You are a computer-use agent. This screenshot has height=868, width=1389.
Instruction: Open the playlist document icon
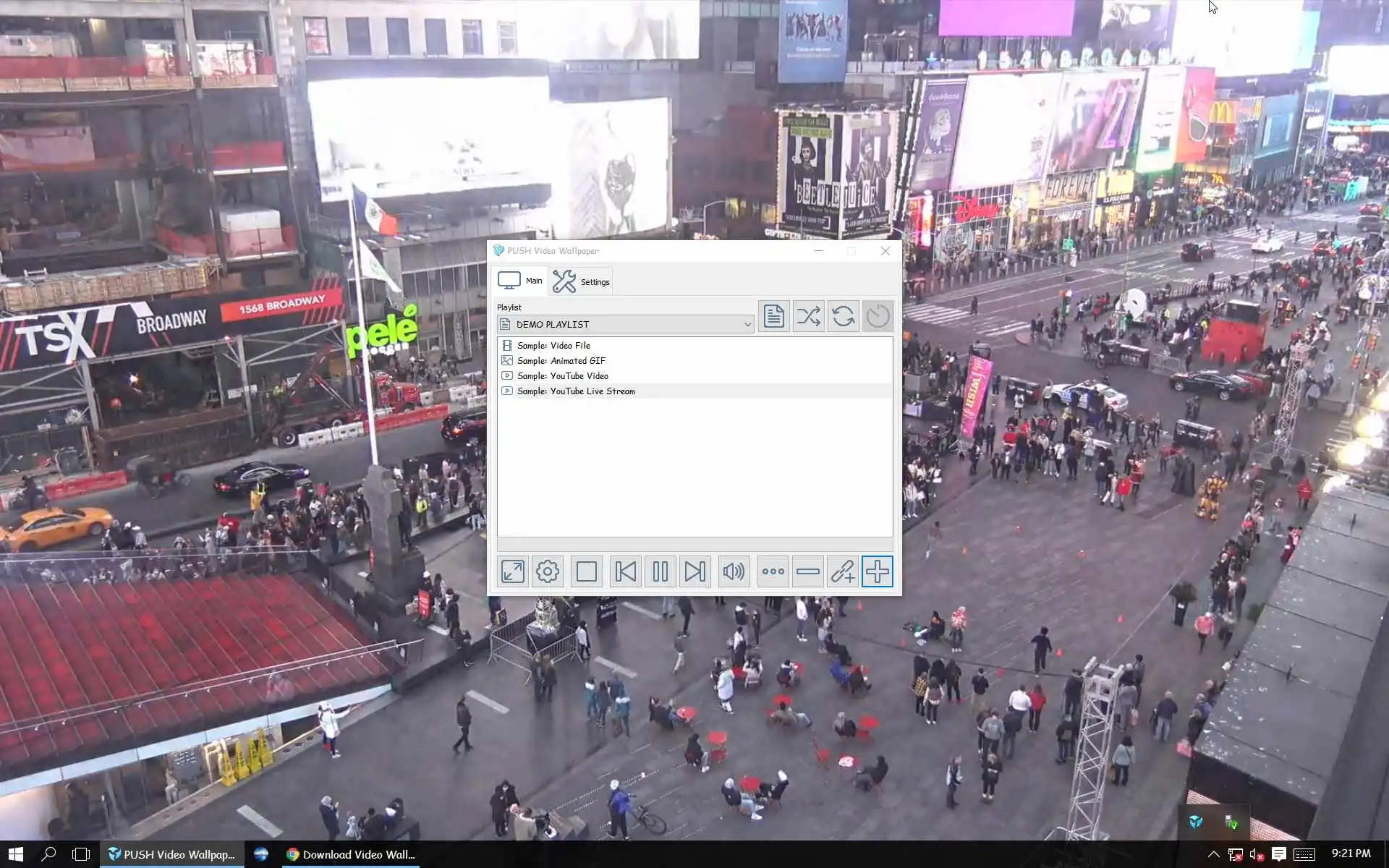773,316
